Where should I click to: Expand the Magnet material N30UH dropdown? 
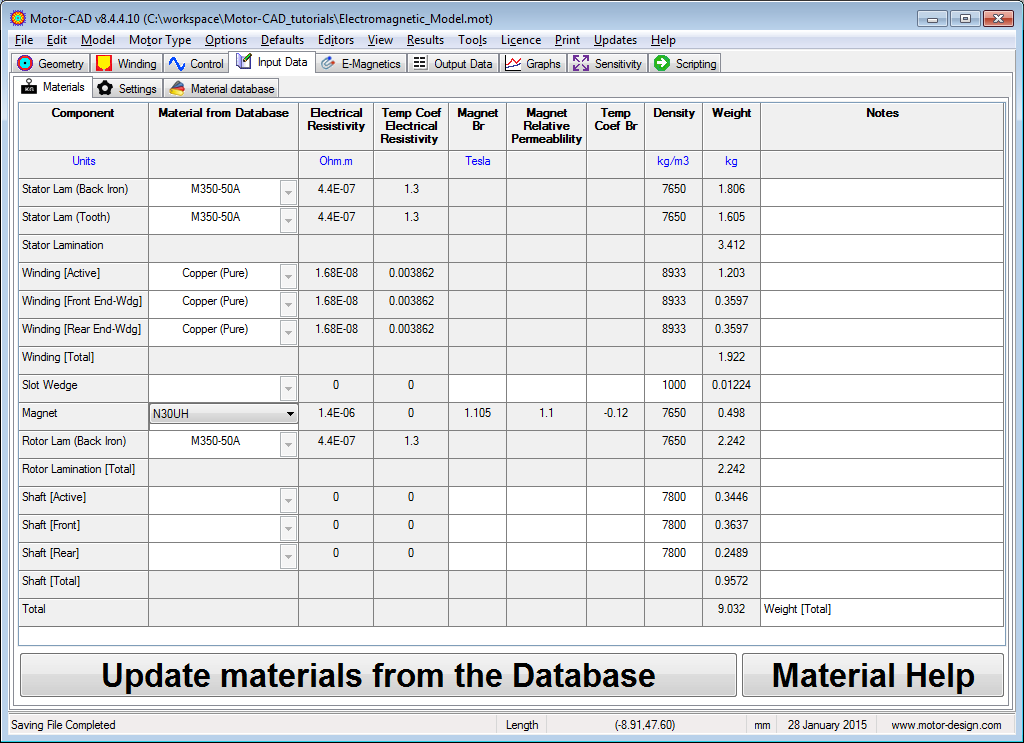290,414
